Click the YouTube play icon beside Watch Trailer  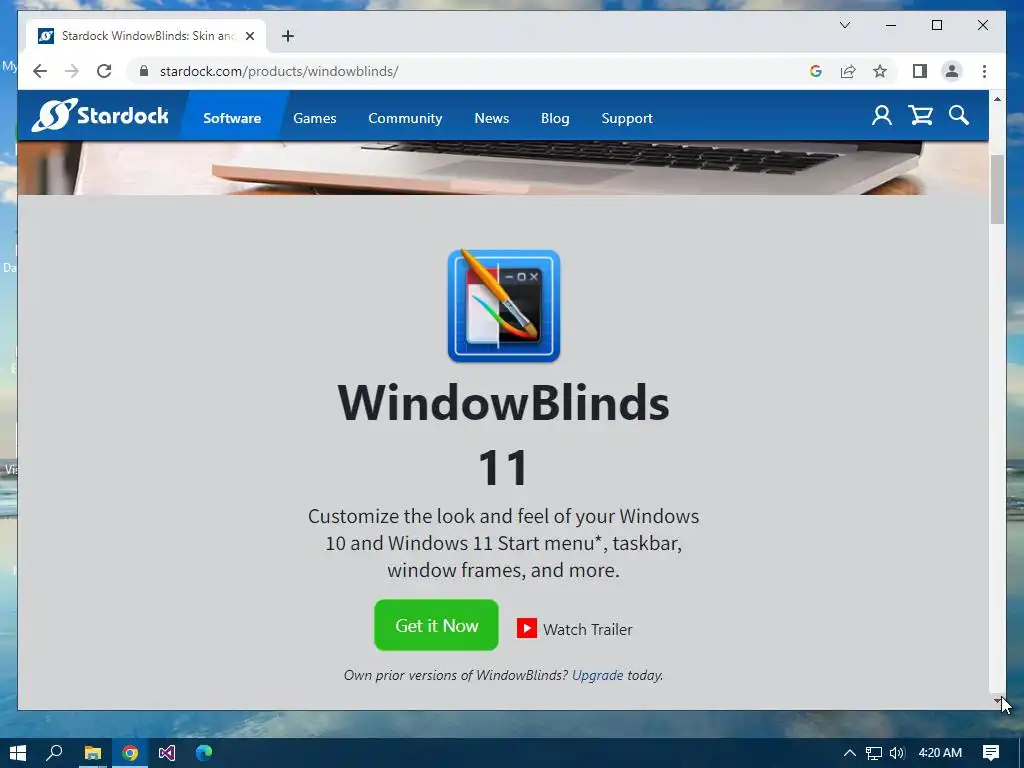click(526, 628)
